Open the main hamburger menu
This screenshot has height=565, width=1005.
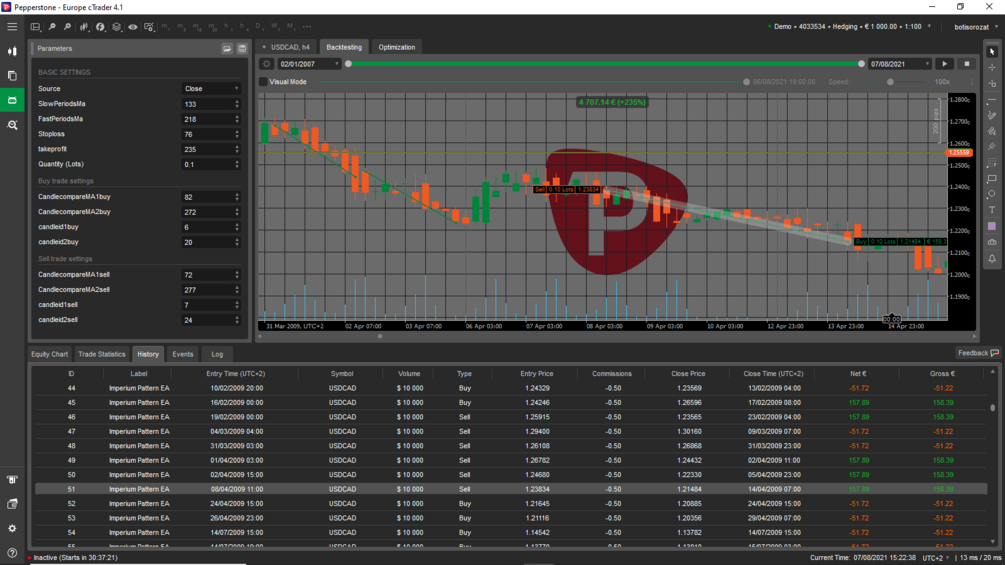point(12,27)
